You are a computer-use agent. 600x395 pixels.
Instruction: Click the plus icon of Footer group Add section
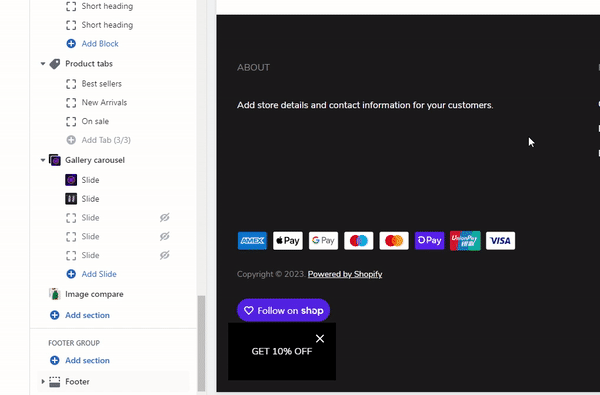[55, 361]
